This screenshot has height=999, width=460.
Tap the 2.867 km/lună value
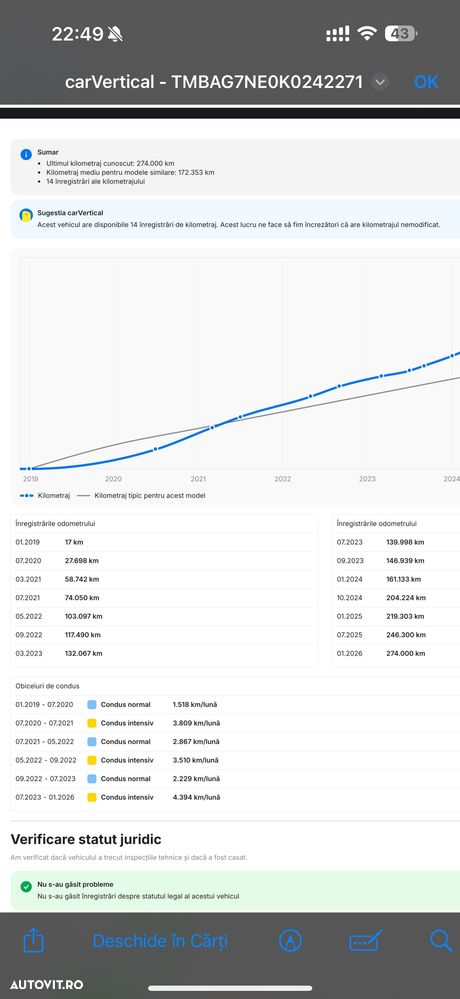(196, 742)
